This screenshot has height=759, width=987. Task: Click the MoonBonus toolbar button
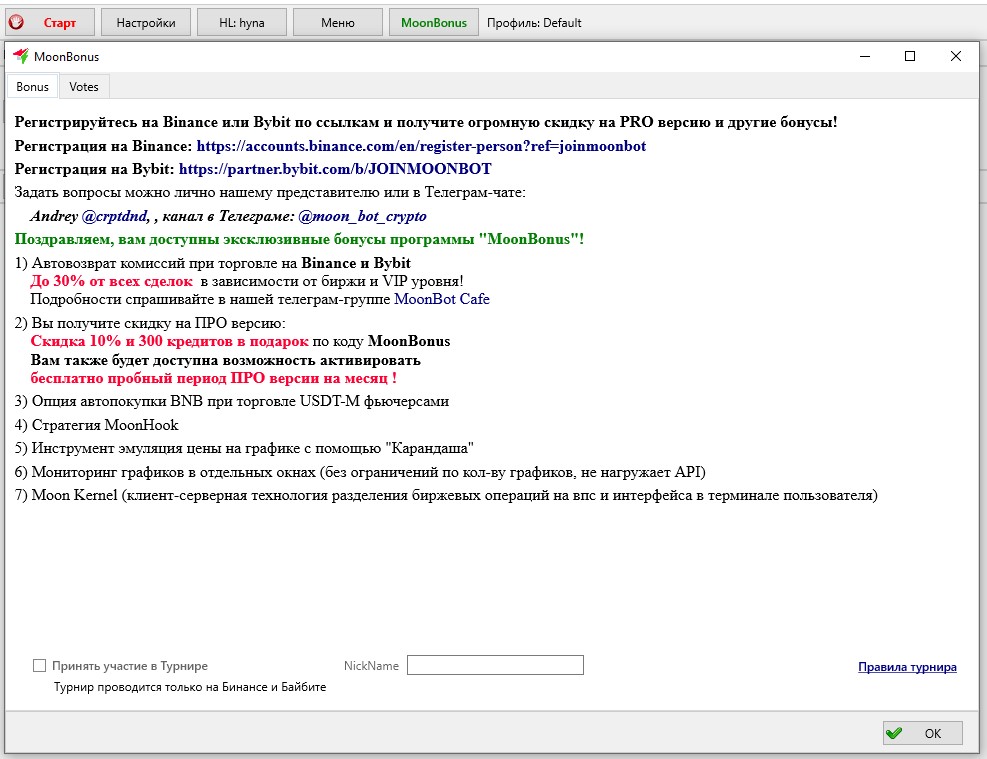coord(433,22)
